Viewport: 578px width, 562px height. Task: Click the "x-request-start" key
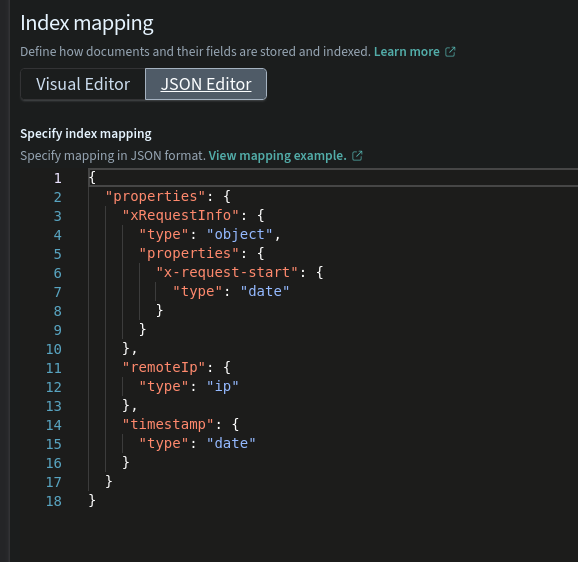pos(227,272)
